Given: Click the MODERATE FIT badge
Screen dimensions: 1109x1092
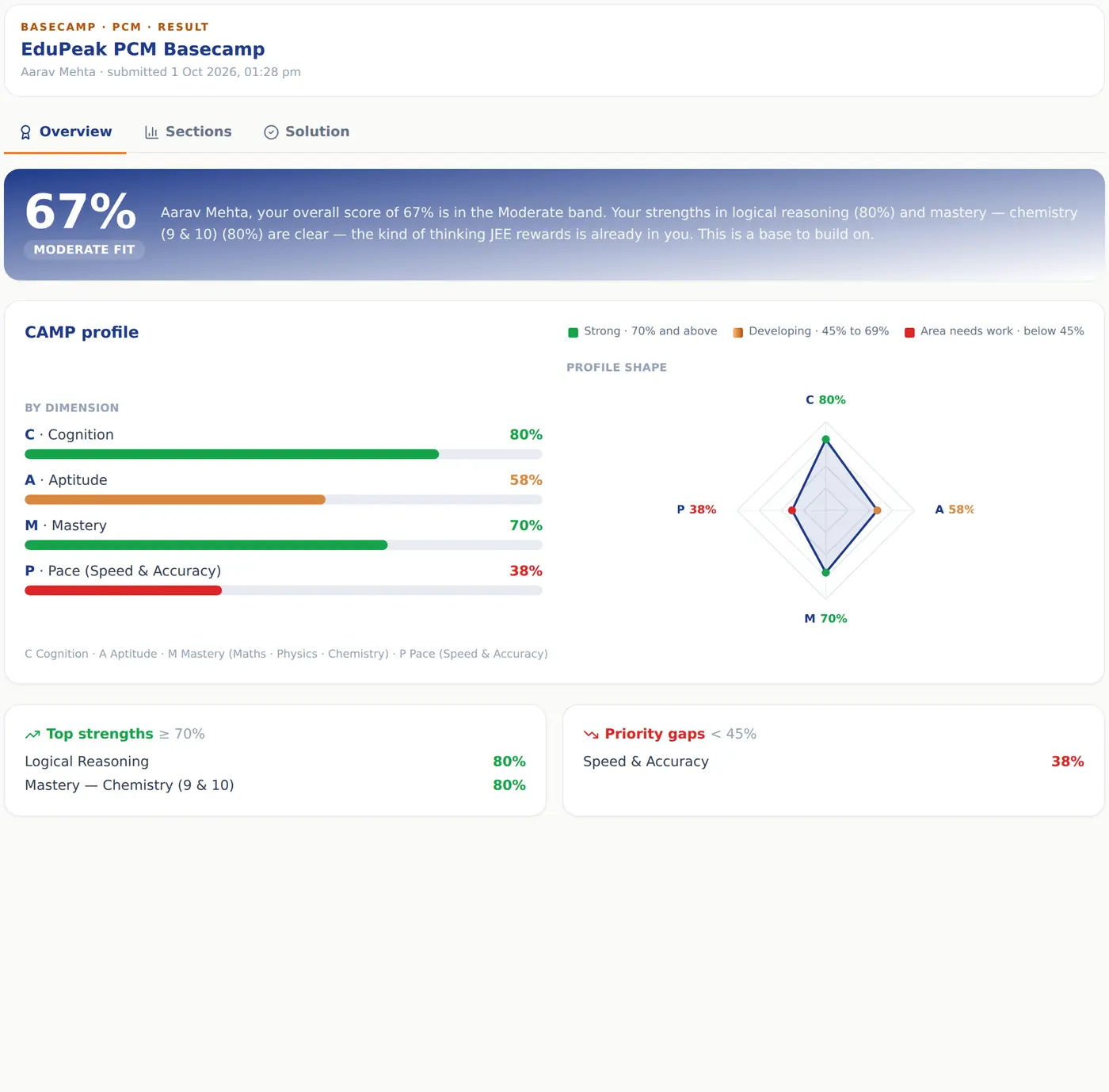Looking at the screenshot, I should click(84, 250).
